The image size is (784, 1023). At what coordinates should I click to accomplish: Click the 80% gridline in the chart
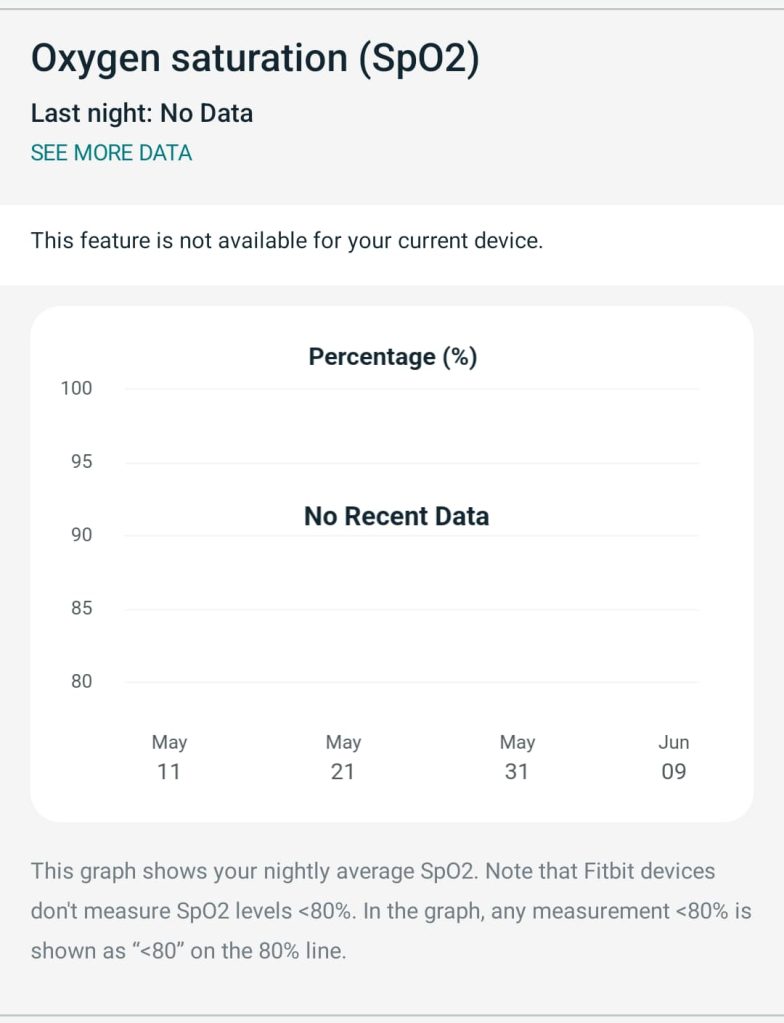(412, 682)
